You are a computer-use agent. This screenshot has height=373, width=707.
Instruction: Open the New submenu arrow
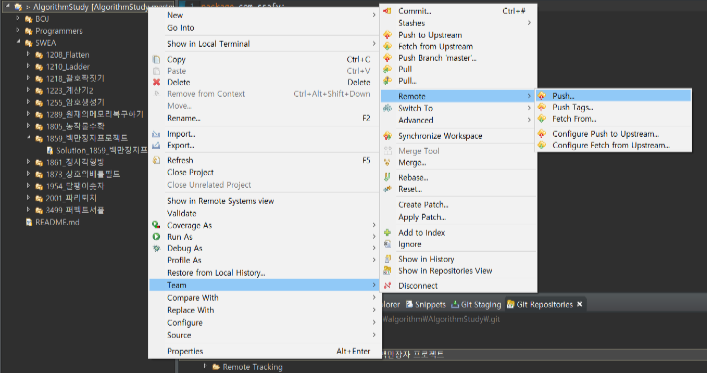pyautogui.click(x=374, y=15)
